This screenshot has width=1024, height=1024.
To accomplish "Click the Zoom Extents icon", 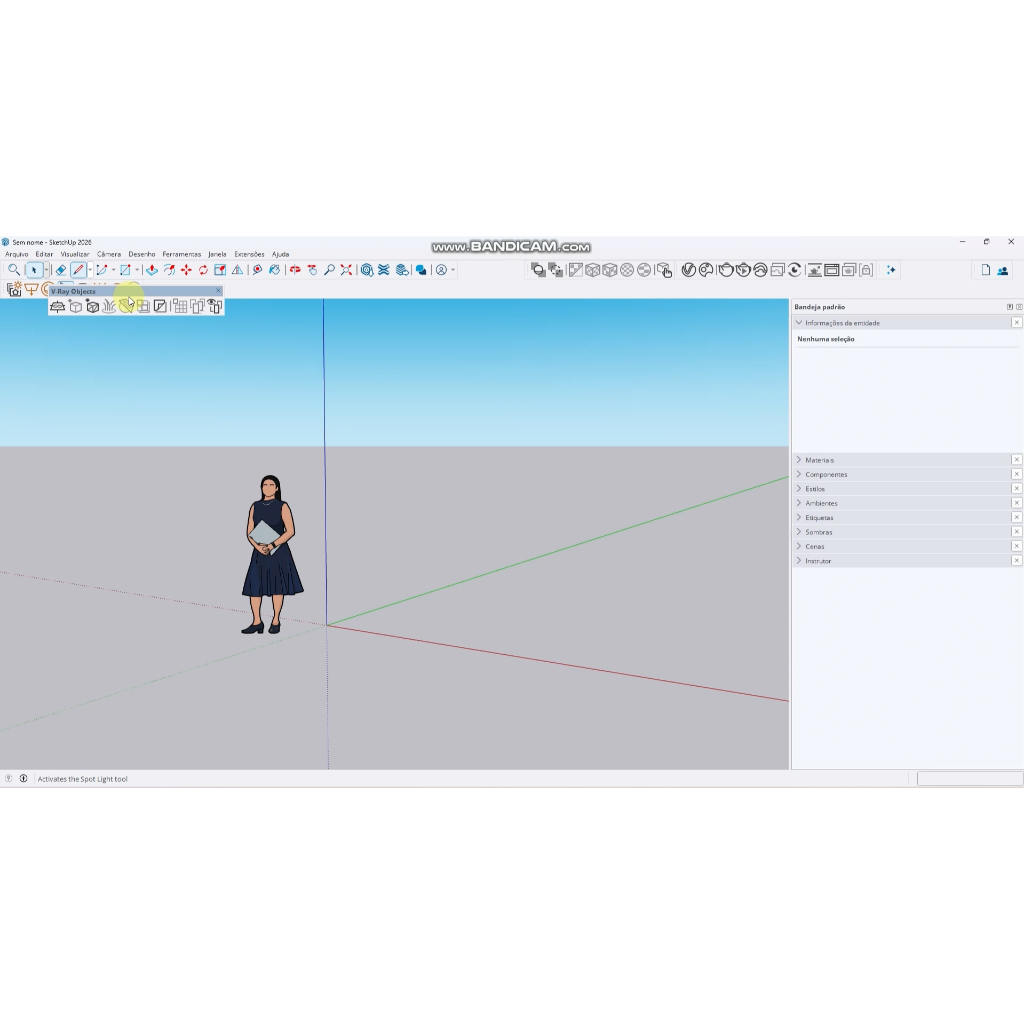I will [x=346, y=270].
